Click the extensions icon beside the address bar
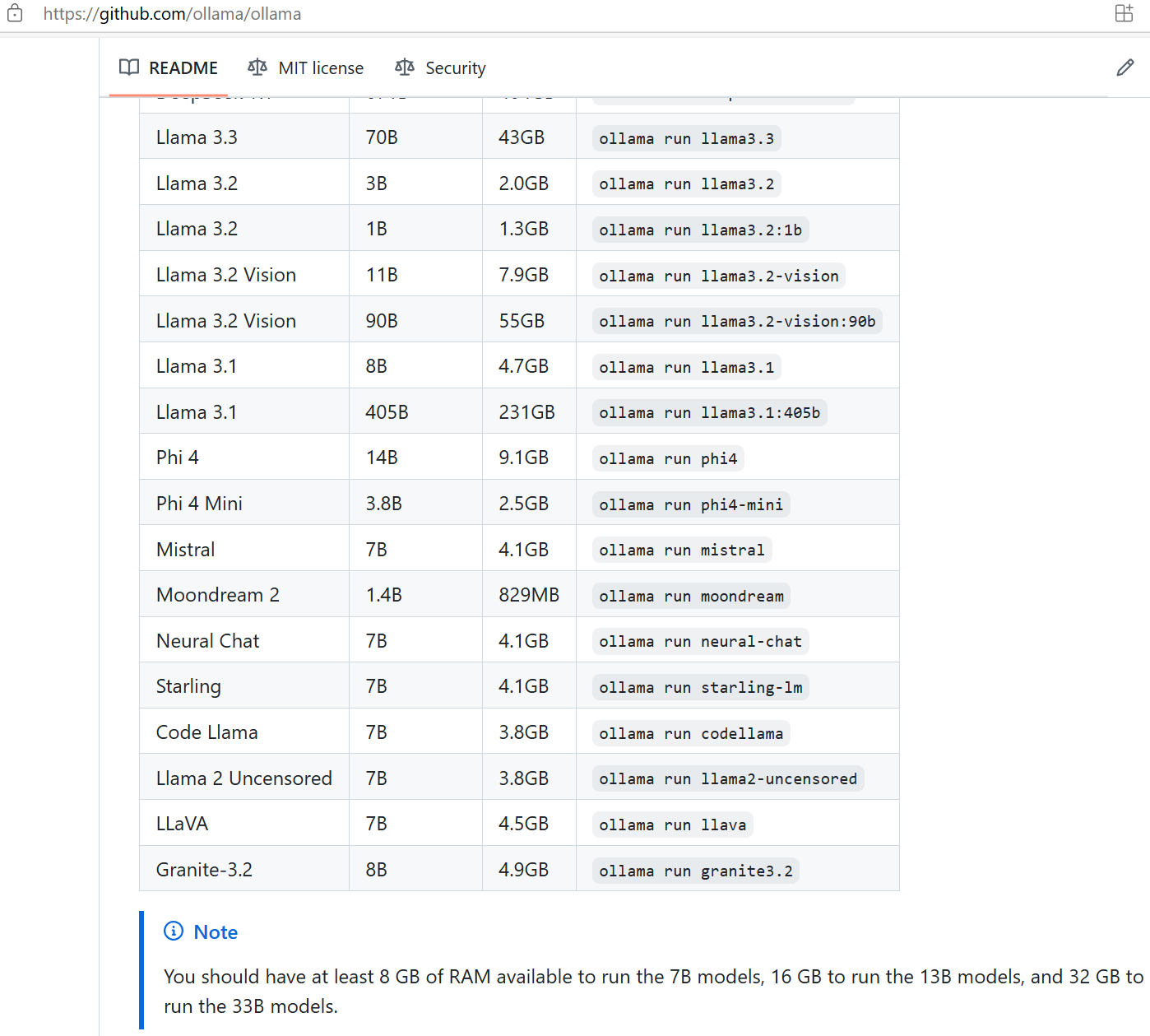This screenshot has width=1150, height=1036. click(1124, 13)
